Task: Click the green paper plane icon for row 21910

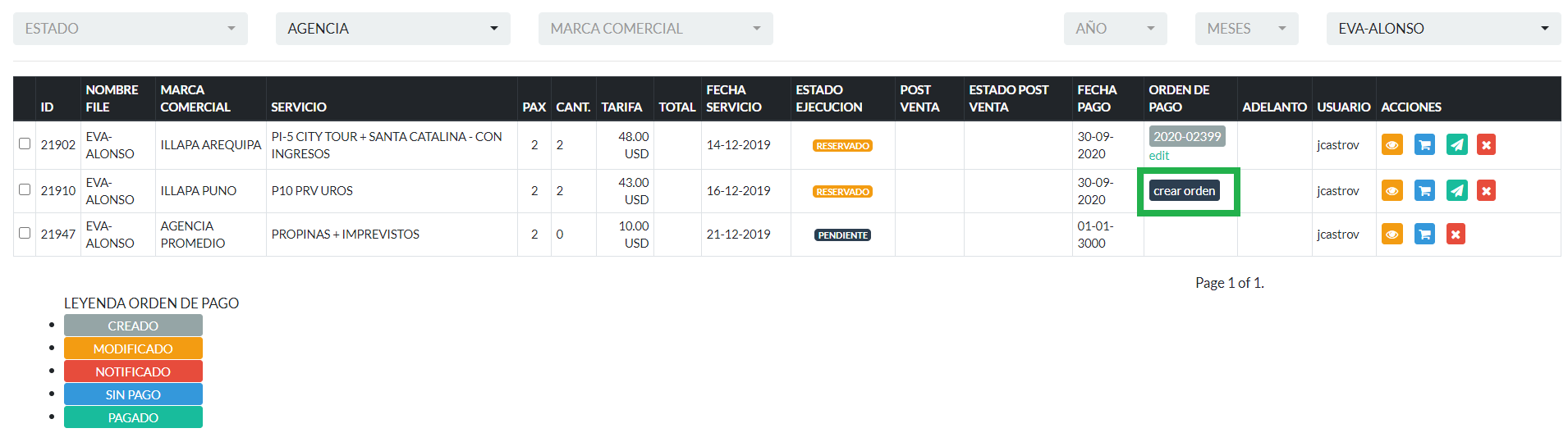Action: 1456,191
